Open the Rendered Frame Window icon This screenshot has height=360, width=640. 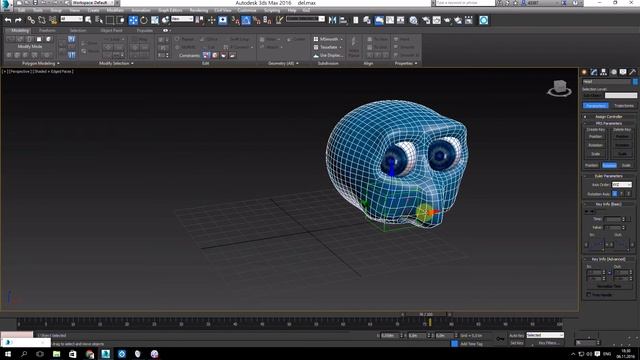point(436,20)
